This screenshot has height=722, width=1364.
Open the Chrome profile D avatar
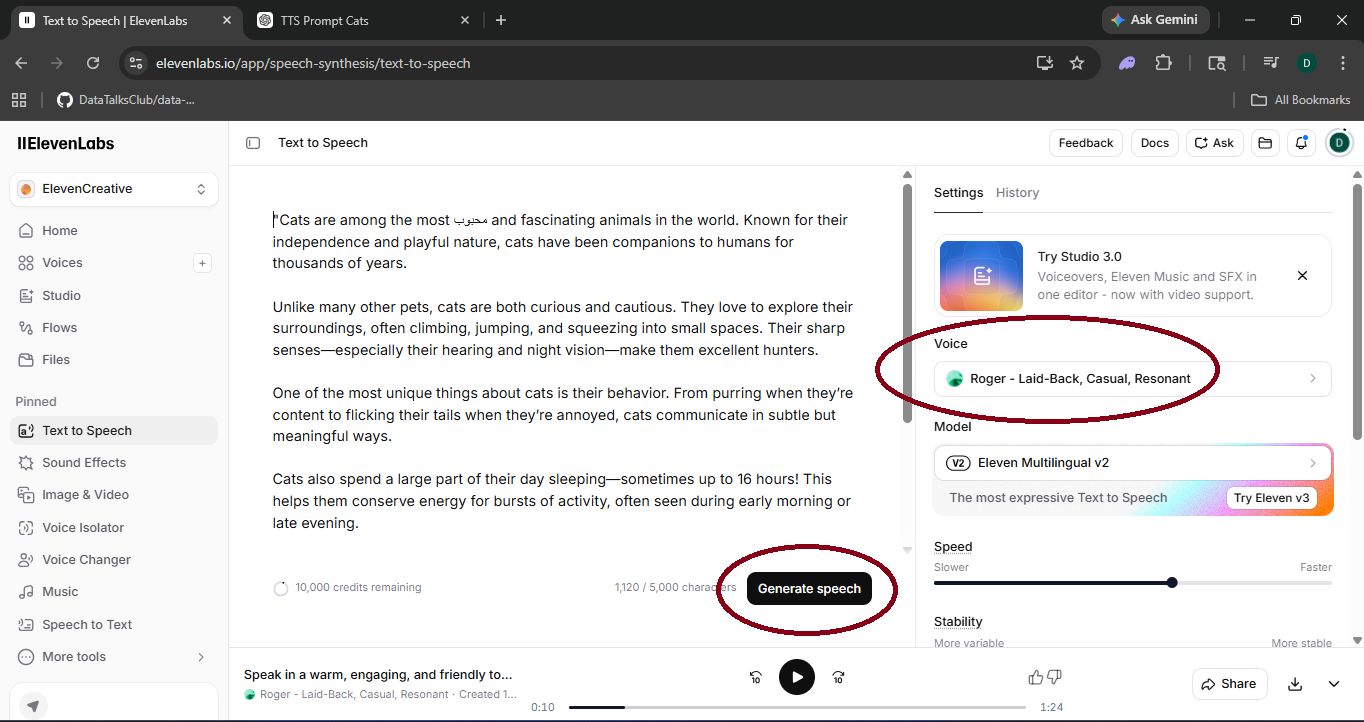[x=1306, y=63]
